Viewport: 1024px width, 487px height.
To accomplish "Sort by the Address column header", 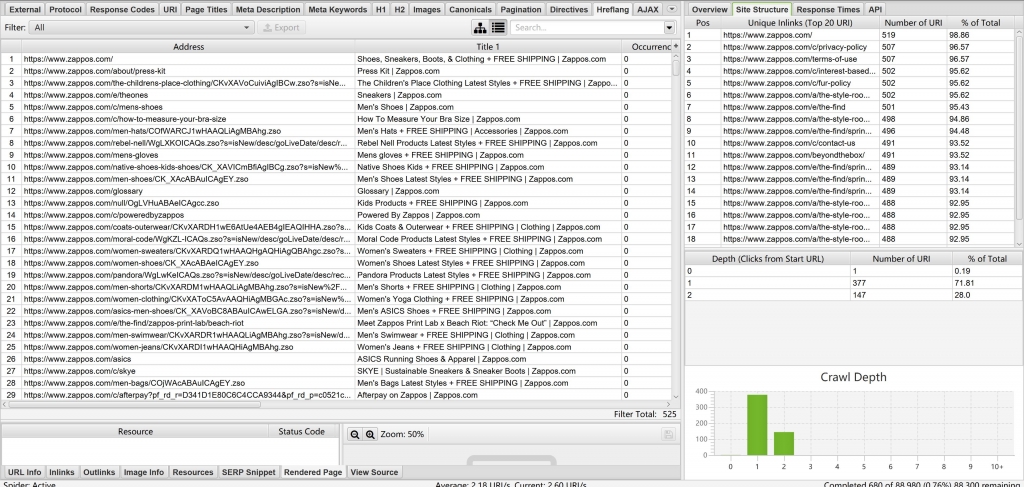I will tap(188, 47).
